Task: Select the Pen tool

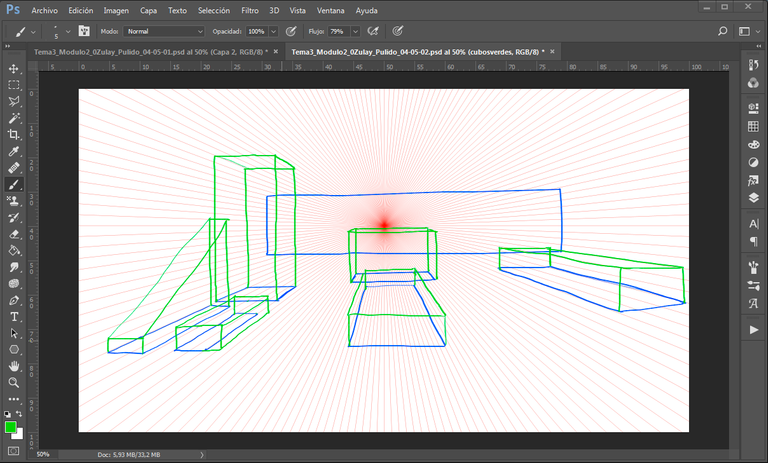Action: [x=14, y=300]
